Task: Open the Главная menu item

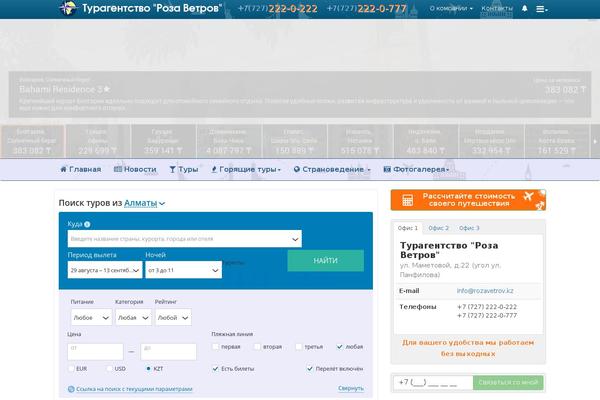Action: coord(81,169)
